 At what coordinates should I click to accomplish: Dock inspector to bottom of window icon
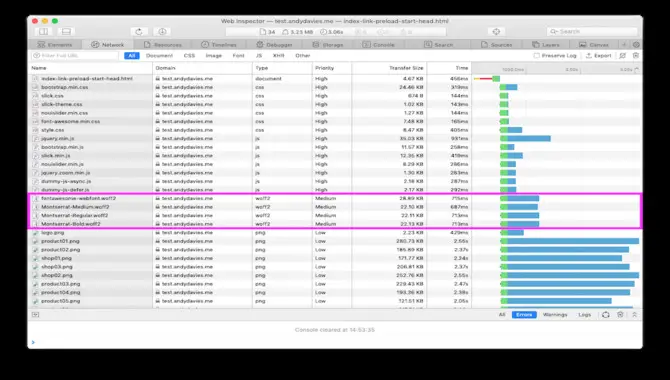(66, 32)
